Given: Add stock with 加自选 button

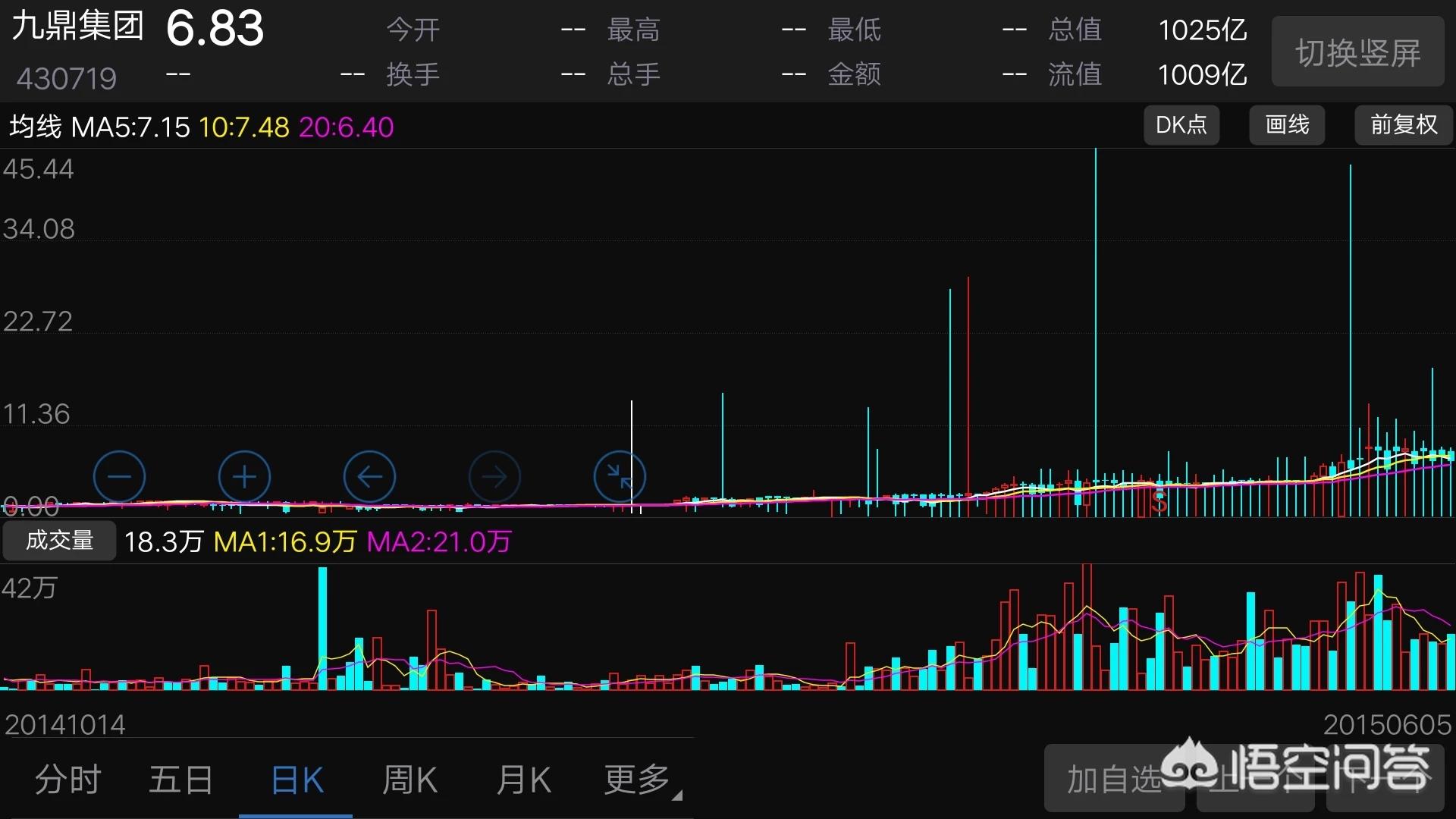Looking at the screenshot, I should [1114, 779].
